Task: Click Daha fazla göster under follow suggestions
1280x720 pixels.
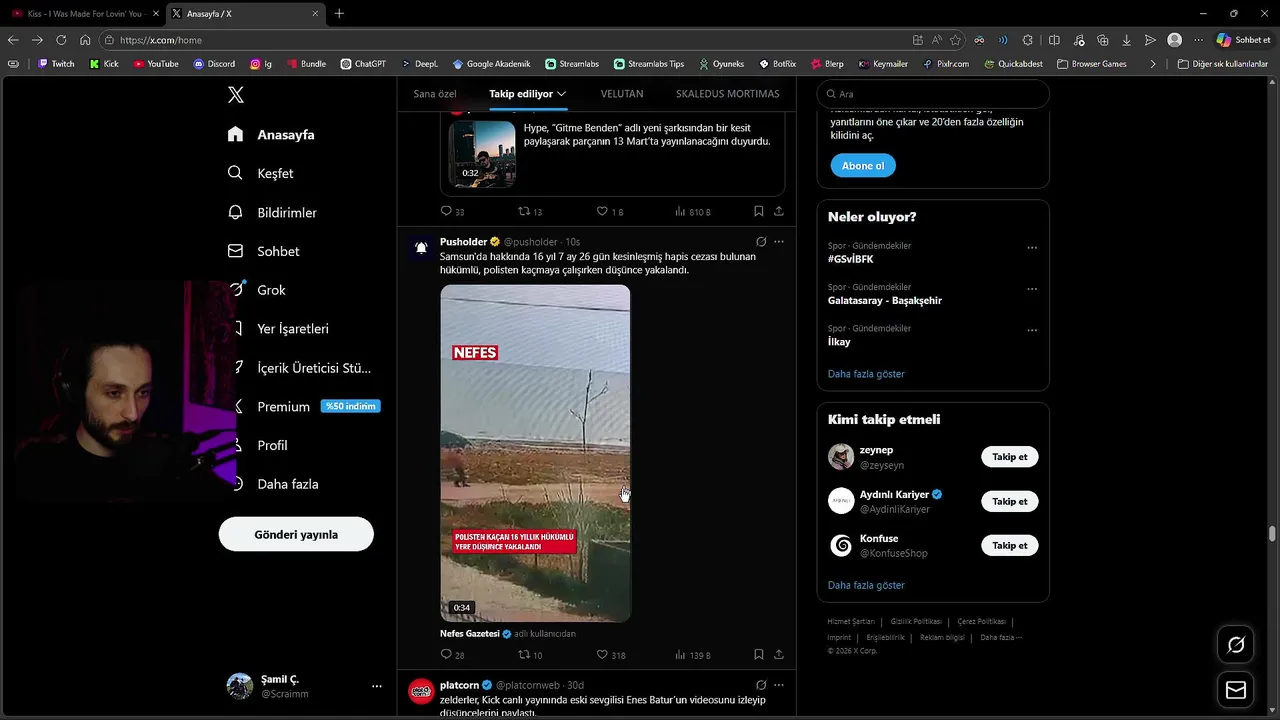Action: pyautogui.click(x=866, y=585)
